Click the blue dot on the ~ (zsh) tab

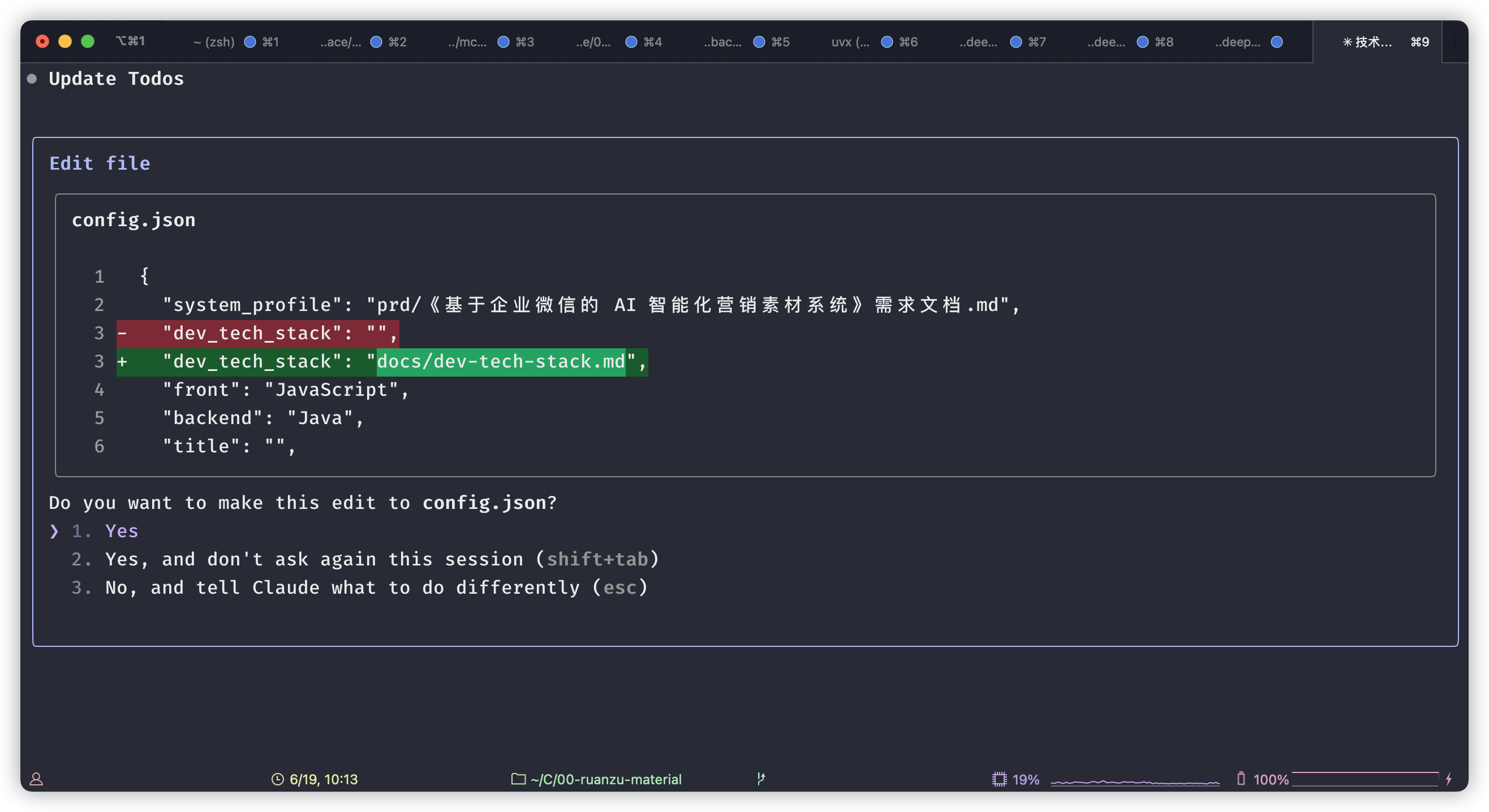tap(249, 42)
